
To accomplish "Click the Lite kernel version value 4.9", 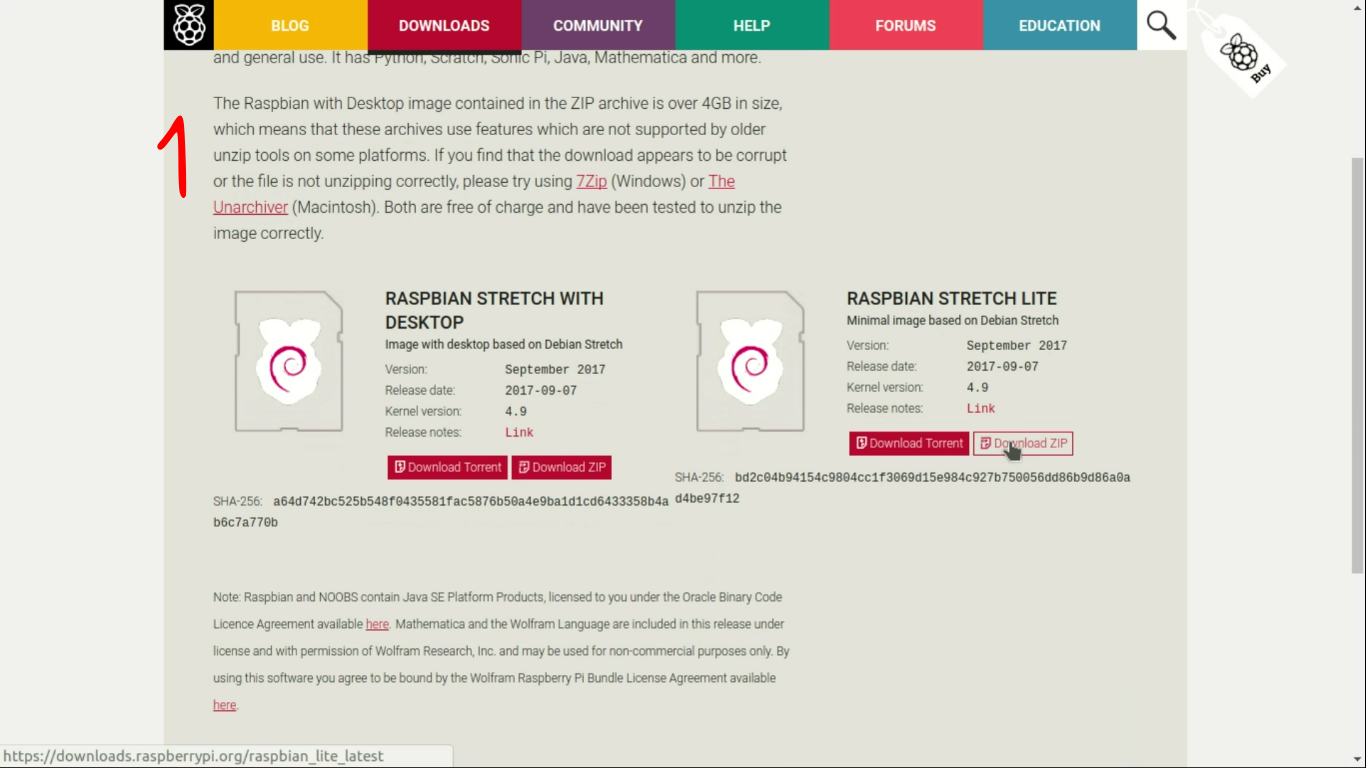I will click(x=978, y=387).
